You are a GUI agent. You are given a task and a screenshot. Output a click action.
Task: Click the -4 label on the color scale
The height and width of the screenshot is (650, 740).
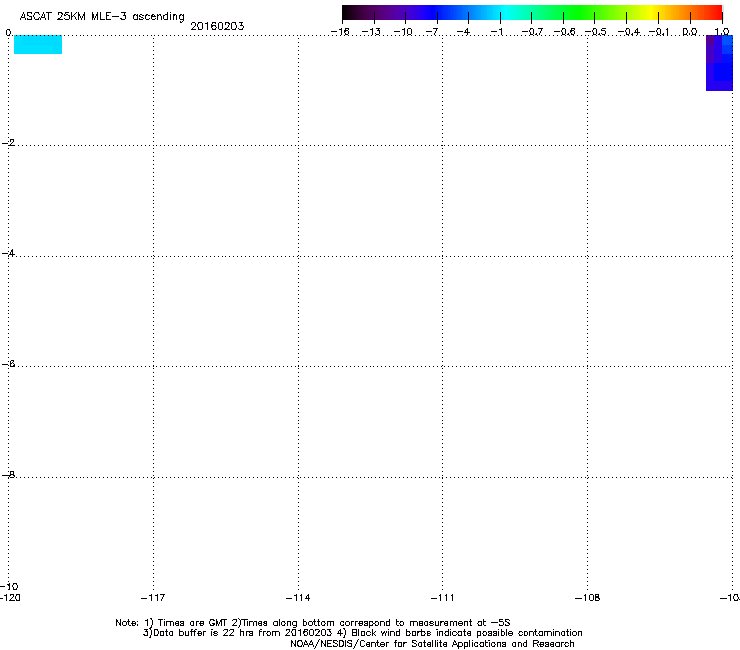463,32
